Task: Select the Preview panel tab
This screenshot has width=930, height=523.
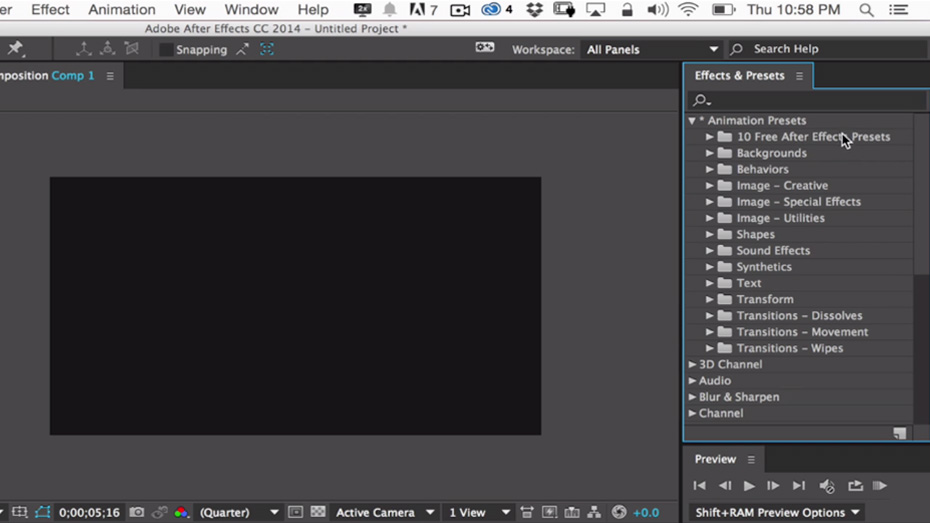Action: click(715, 460)
